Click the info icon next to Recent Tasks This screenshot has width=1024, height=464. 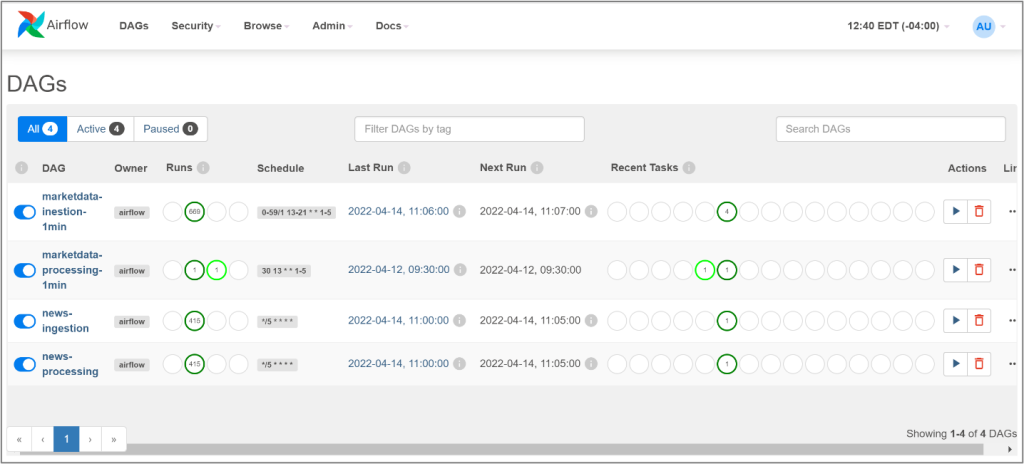[x=689, y=168]
